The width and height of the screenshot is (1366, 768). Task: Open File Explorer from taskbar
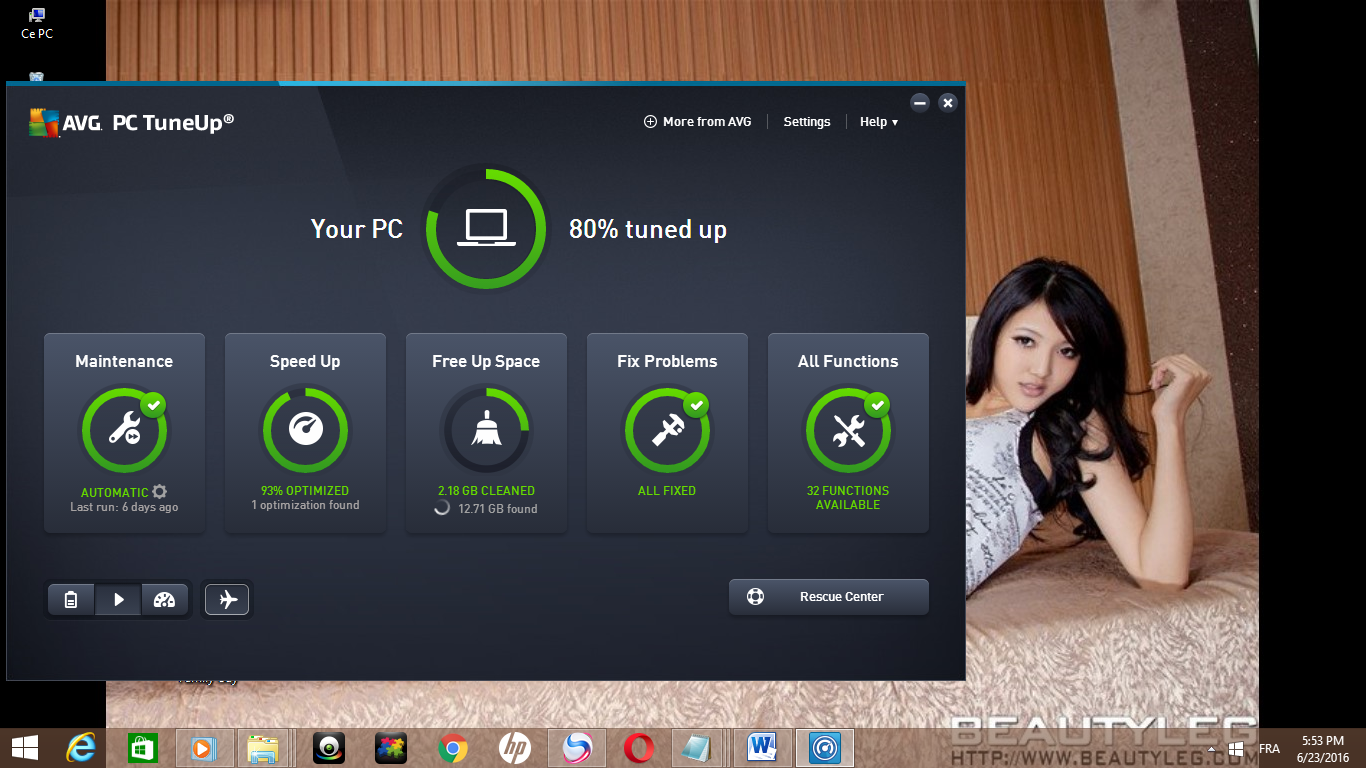263,748
